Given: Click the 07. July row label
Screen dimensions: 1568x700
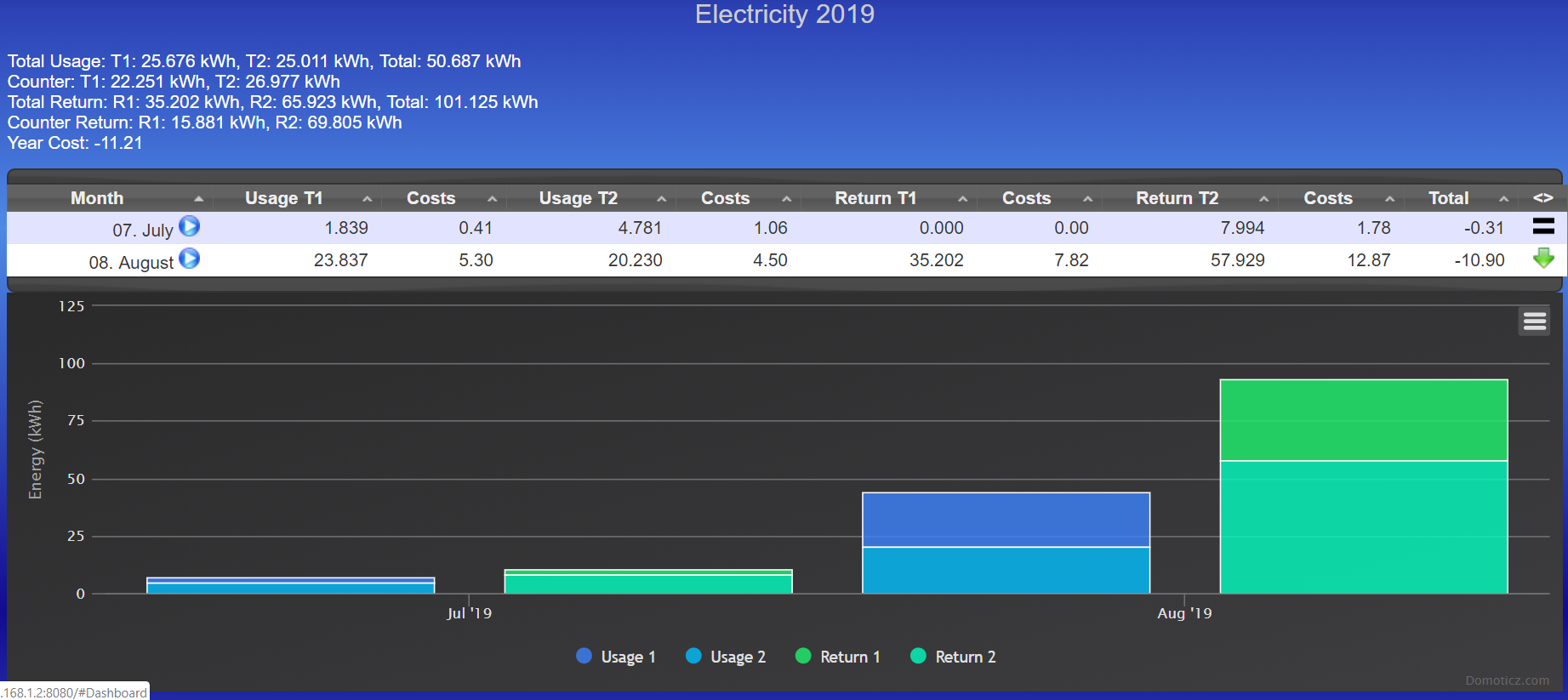Looking at the screenshot, I should [x=143, y=230].
